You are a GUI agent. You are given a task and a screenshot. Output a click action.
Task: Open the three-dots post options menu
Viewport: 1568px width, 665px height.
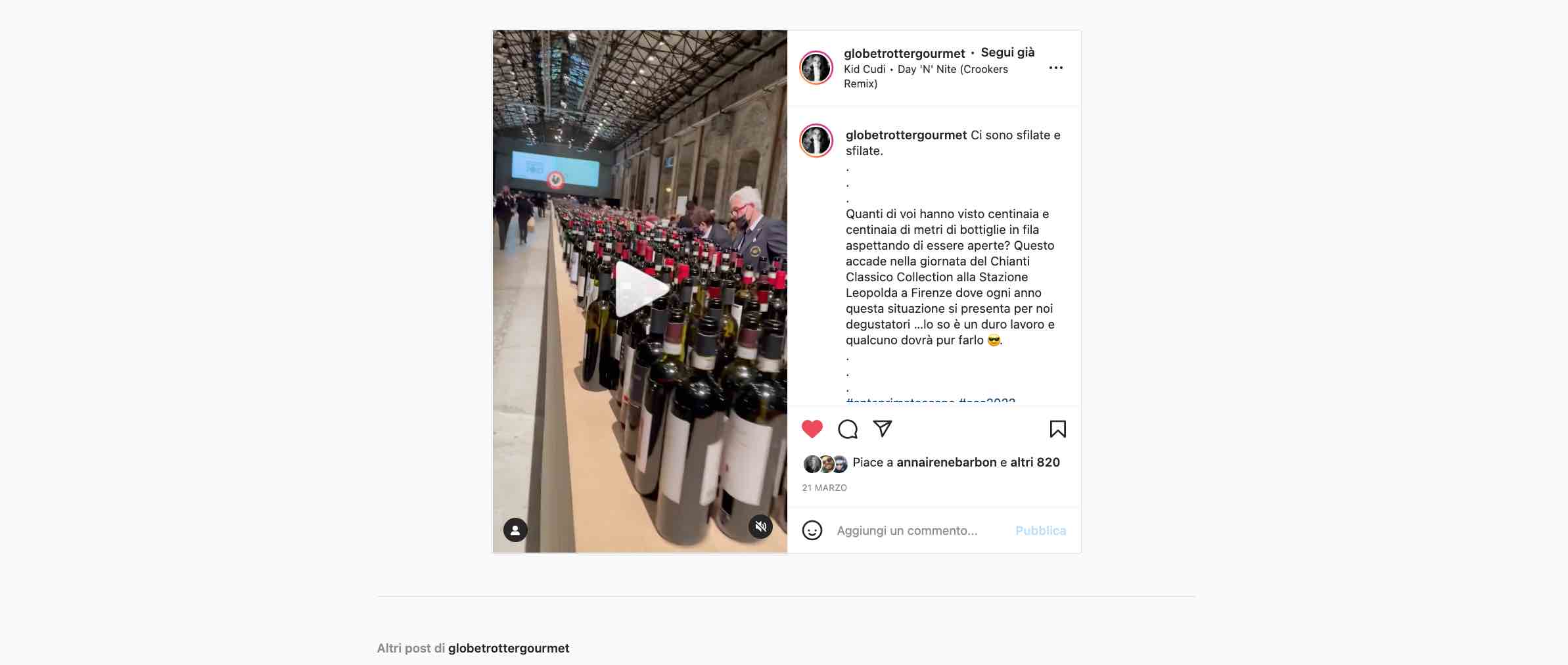1056,68
